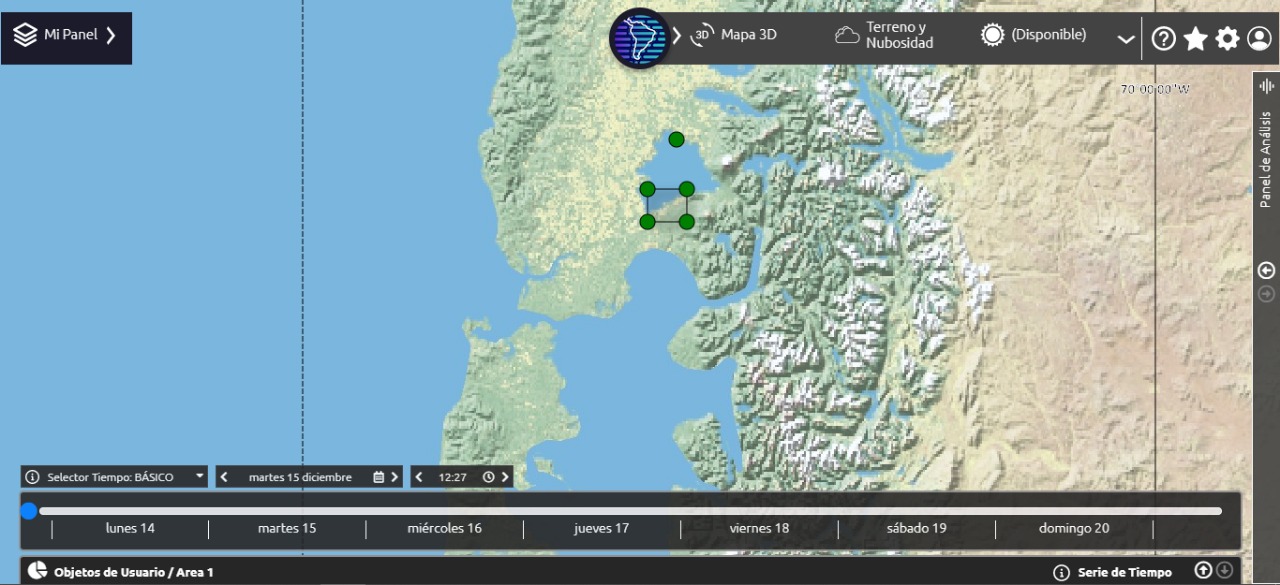1280x585 pixels.
Task: Toggle the sun (Disponible) layer
Action: pos(1033,35)
